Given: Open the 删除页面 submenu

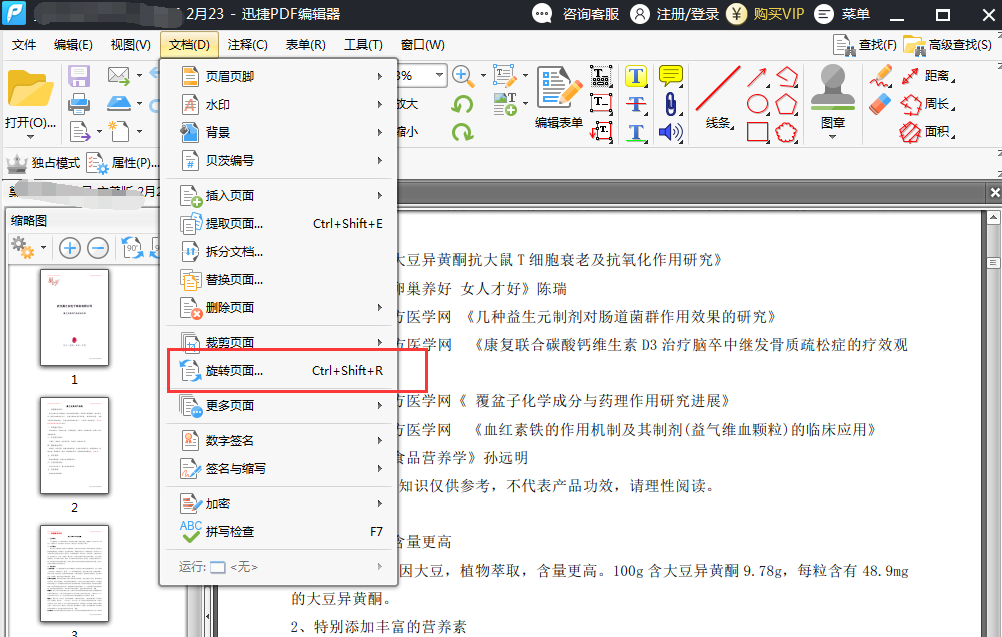Looking at the screenshot, I should coord(280,308).
